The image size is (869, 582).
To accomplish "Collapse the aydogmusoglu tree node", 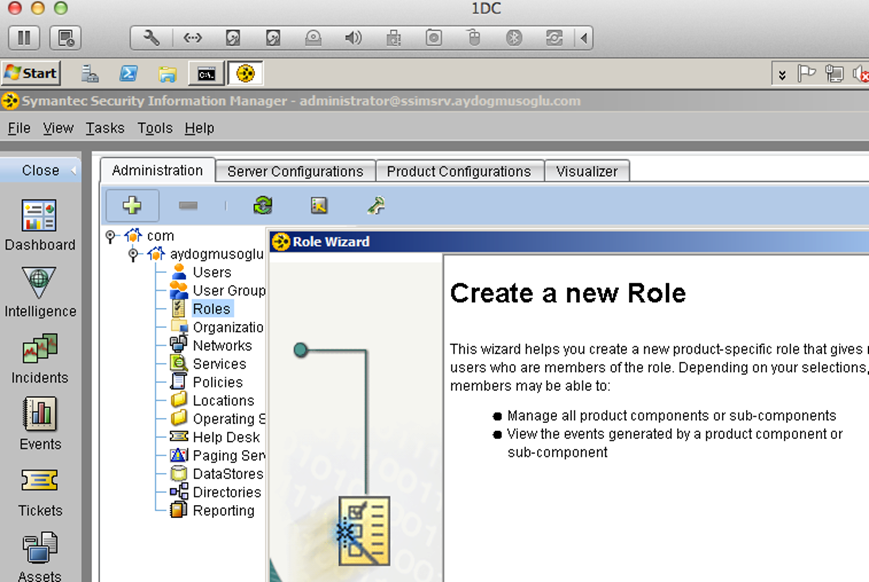I will click(133, 254).
